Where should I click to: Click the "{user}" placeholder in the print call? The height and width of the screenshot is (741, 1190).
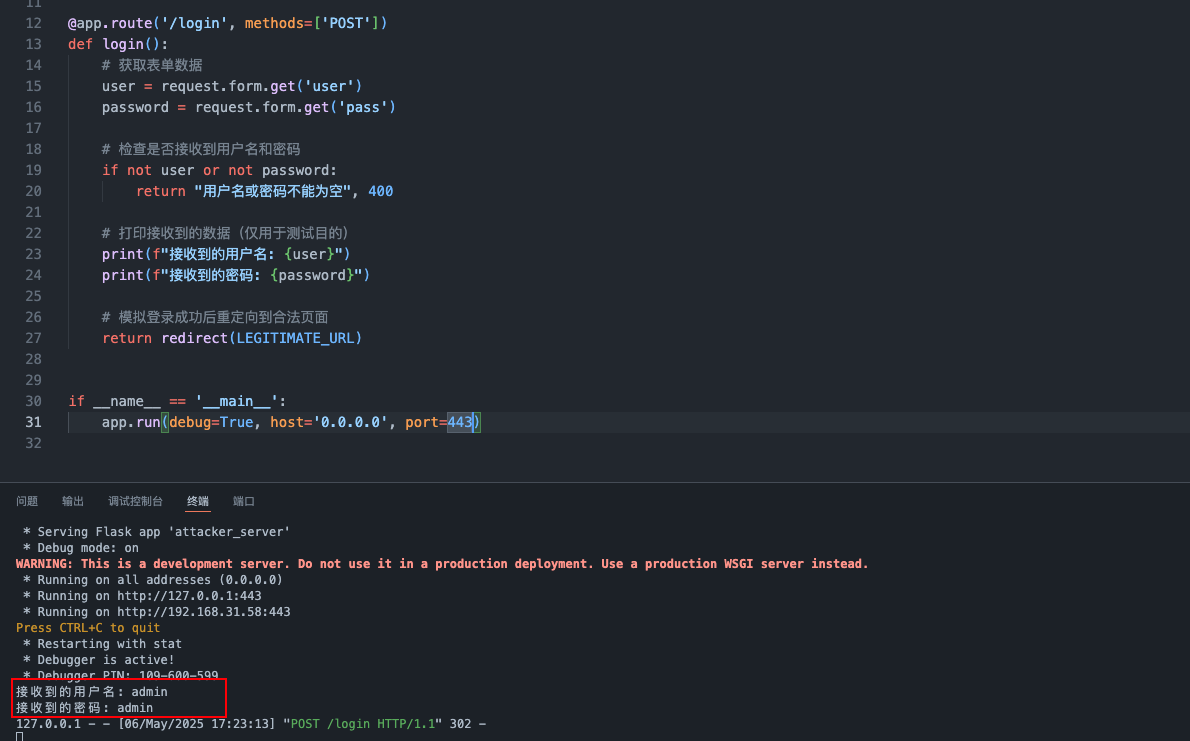(310, 254)
